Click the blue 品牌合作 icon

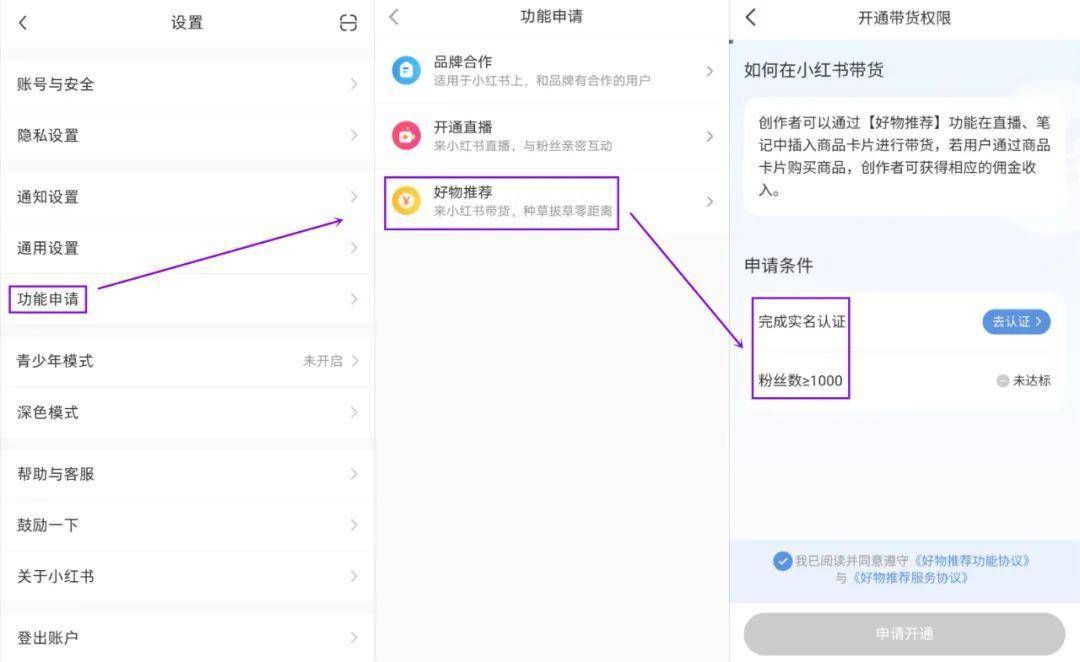pyautogui.click(x=406, y=71)
